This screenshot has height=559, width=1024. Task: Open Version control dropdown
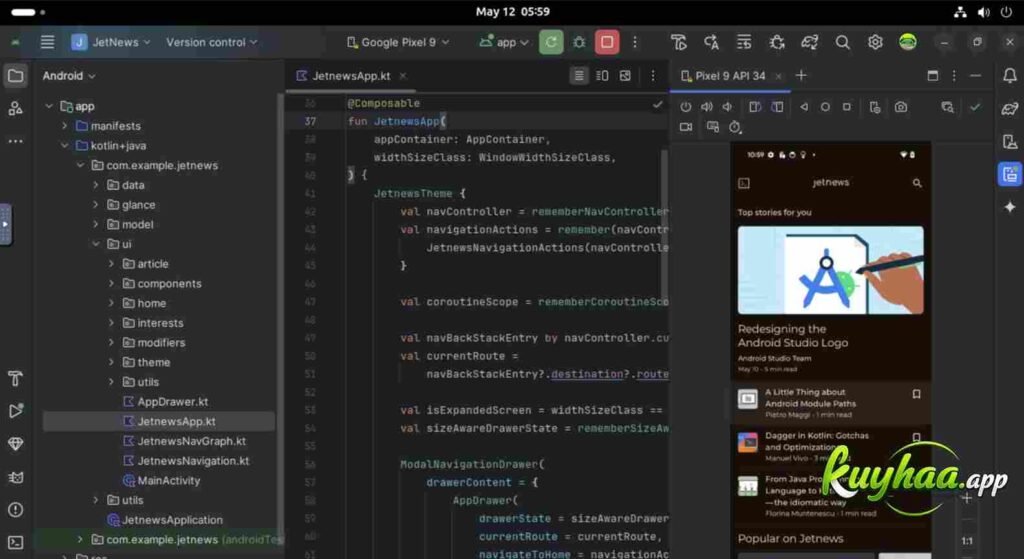(x=212, y=42)
